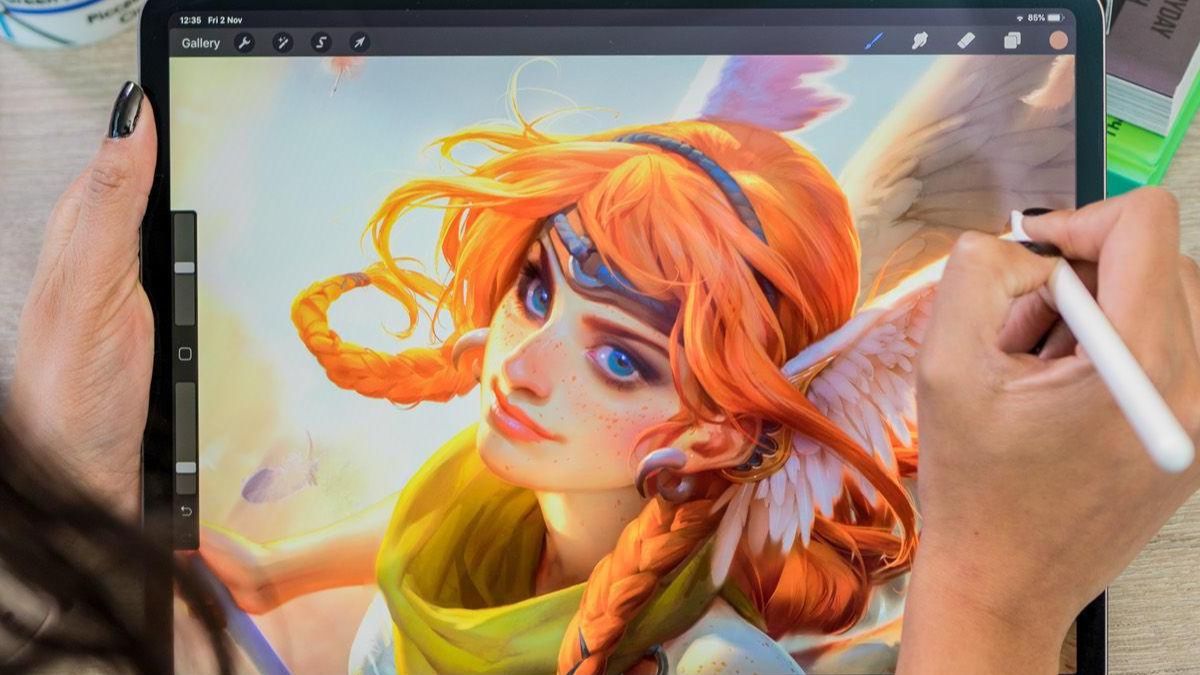The image size is (1200, 675).
Task: Tap the Wi-Fi status icon
Action: (x=1020, y=17)
